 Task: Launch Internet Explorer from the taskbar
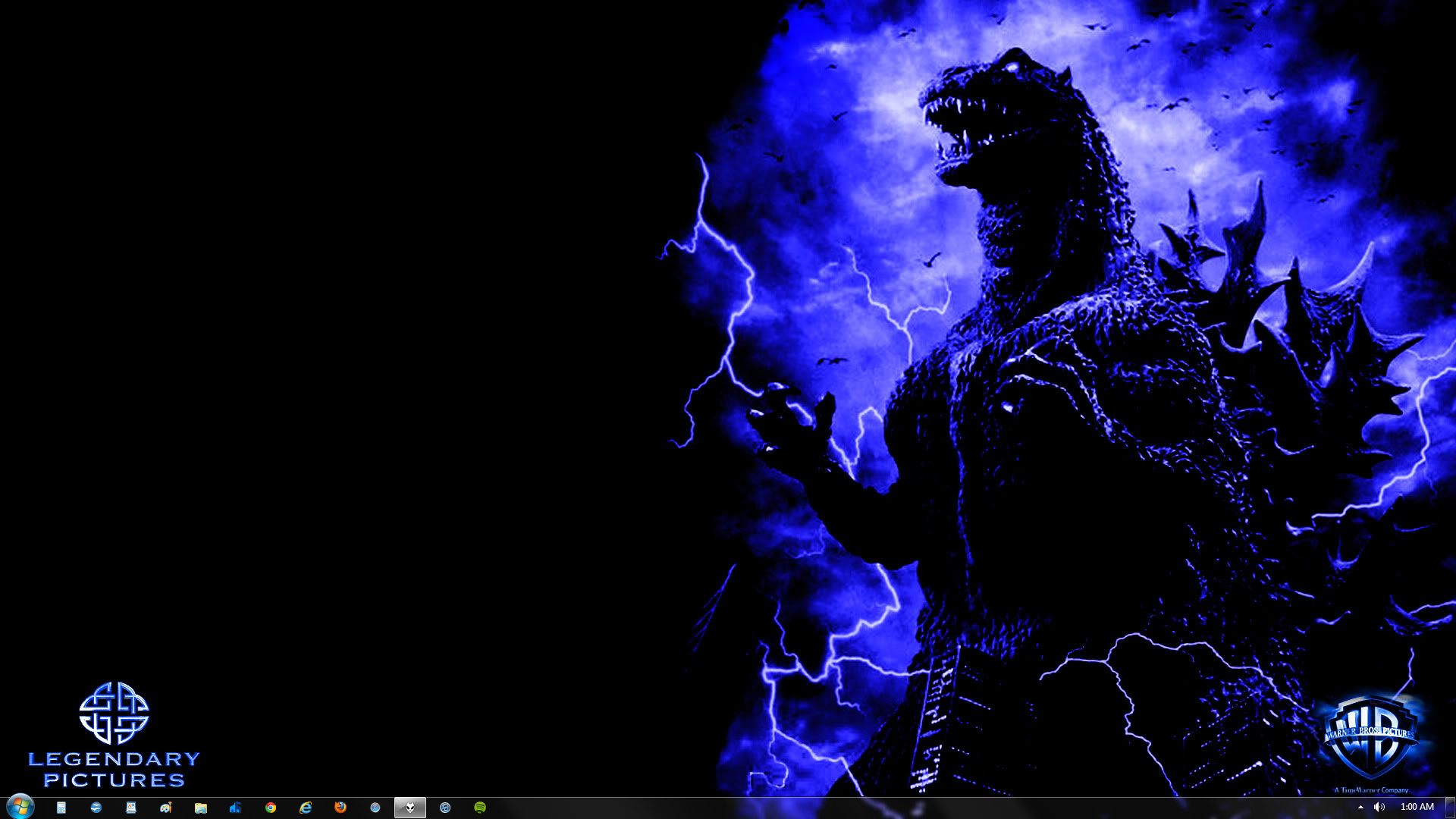tap(306, 808)
